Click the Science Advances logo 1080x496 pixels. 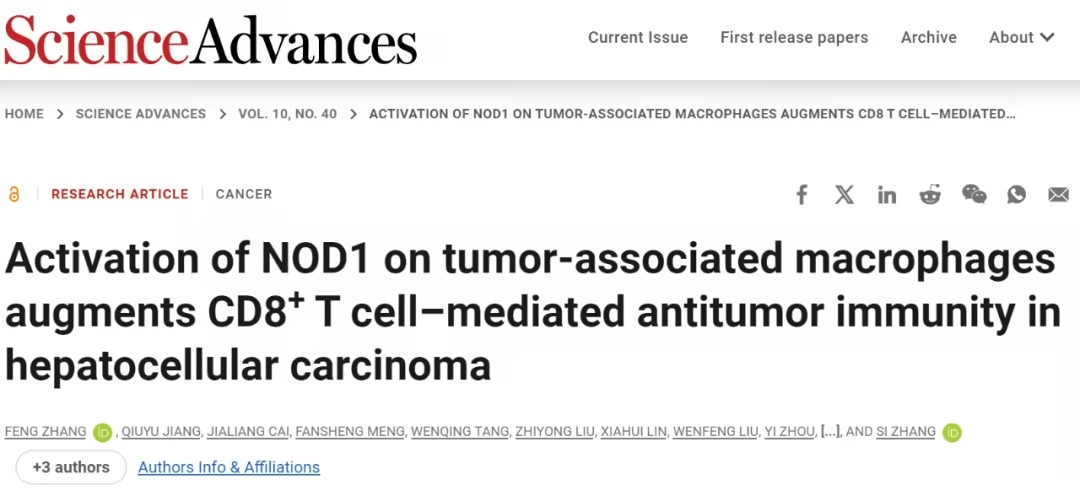click(x=210, y=38)
